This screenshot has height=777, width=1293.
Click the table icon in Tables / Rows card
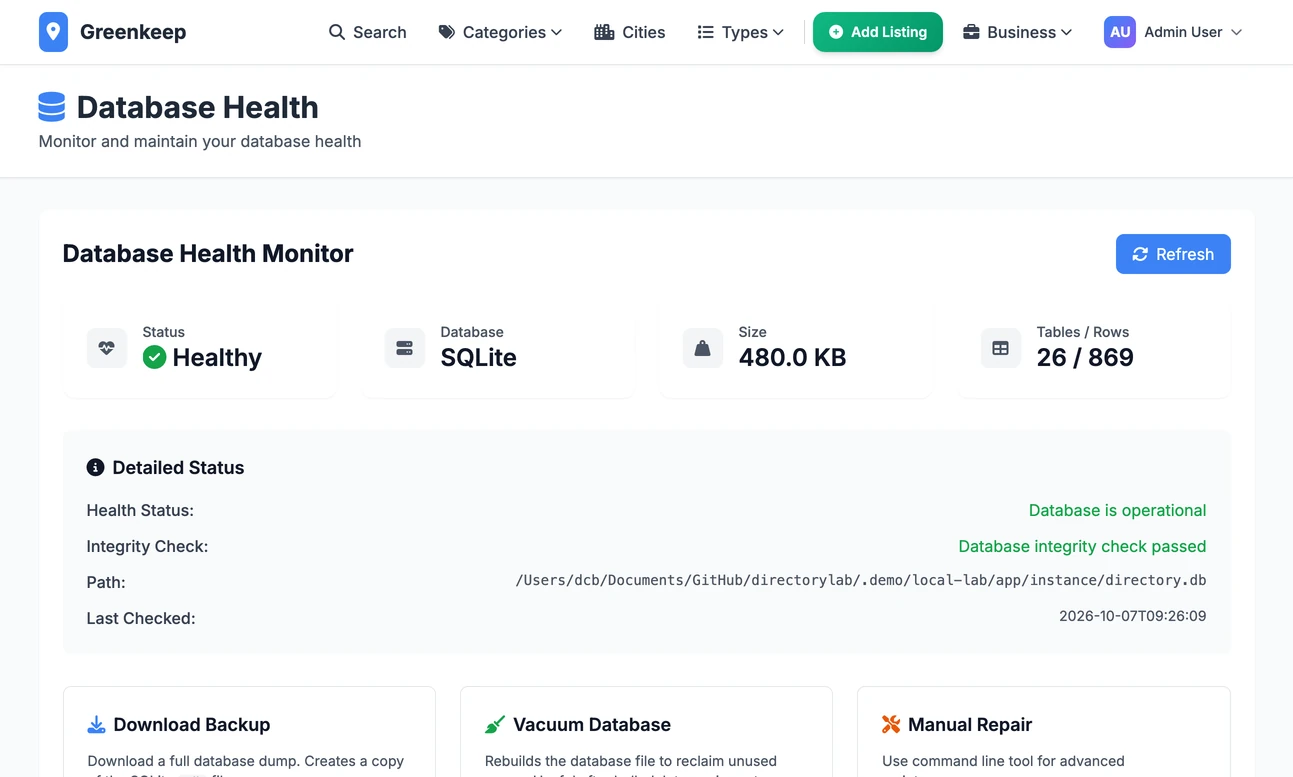click(1001, 348)
